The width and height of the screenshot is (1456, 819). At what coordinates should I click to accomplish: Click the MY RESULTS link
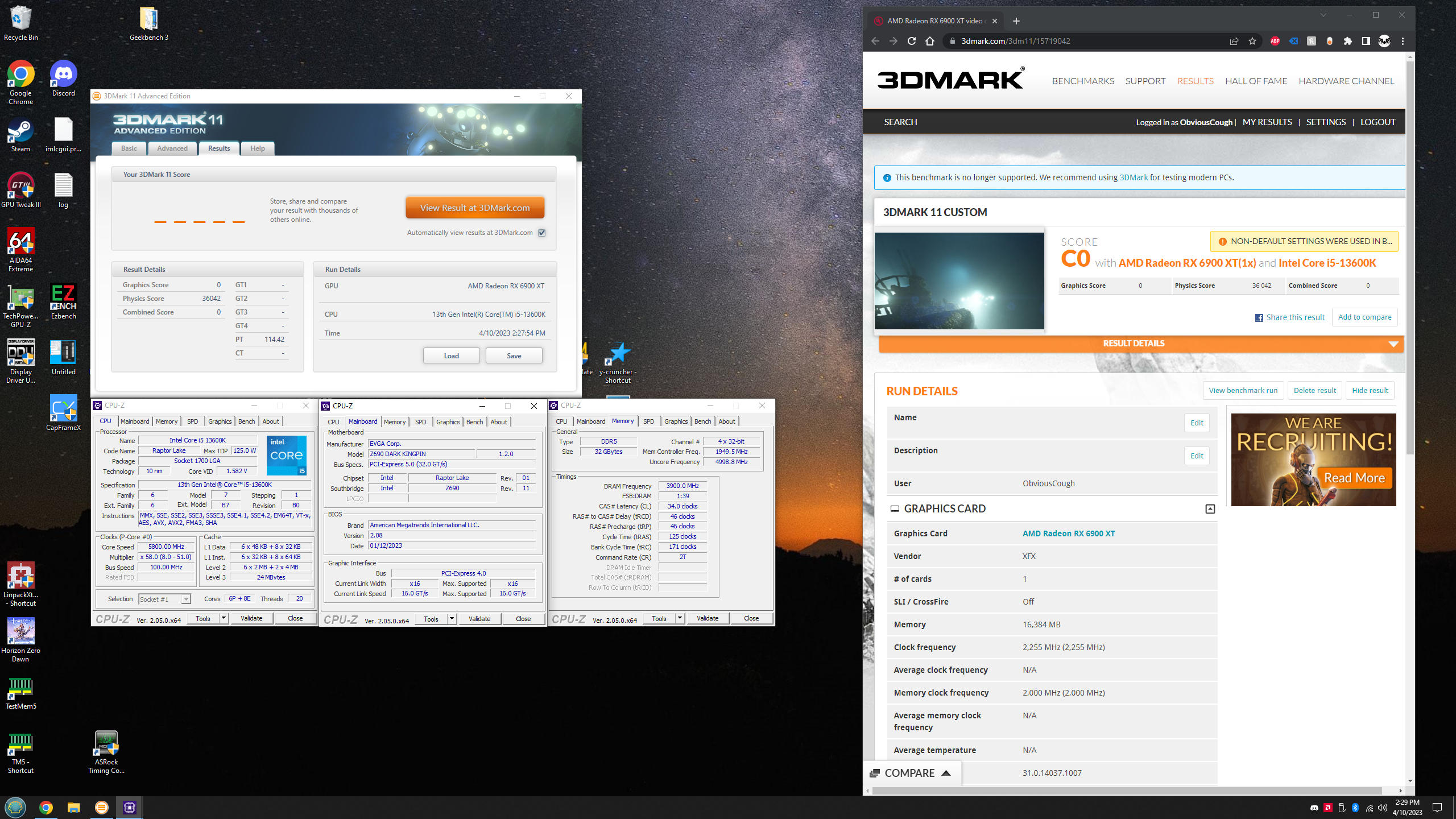coord(1267,122)
